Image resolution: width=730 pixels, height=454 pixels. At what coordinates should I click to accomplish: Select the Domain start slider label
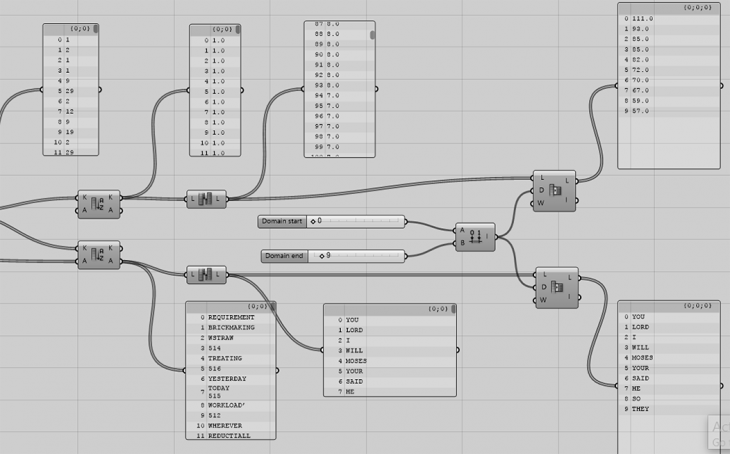tap(281, 221)
